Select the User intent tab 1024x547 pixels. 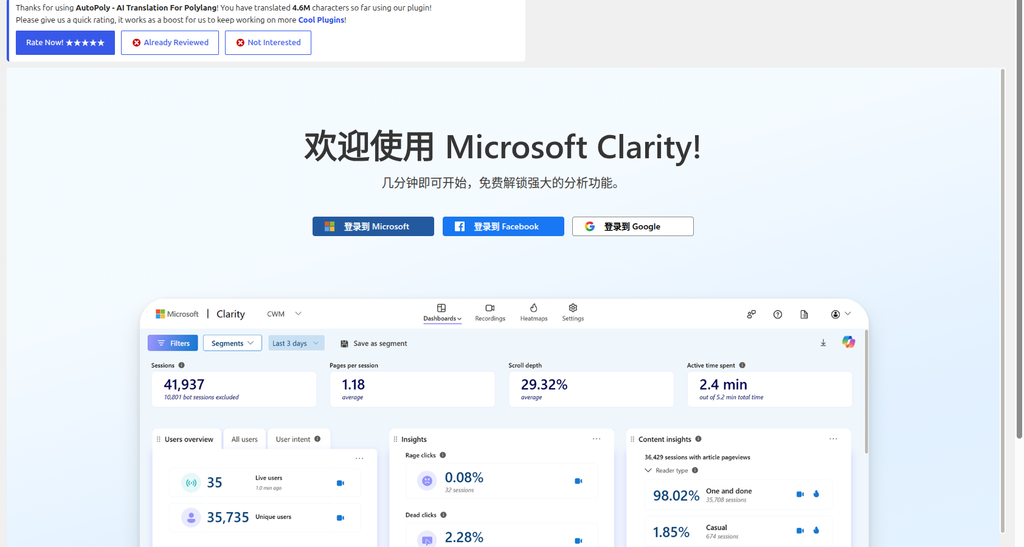(x=298, y=439)
